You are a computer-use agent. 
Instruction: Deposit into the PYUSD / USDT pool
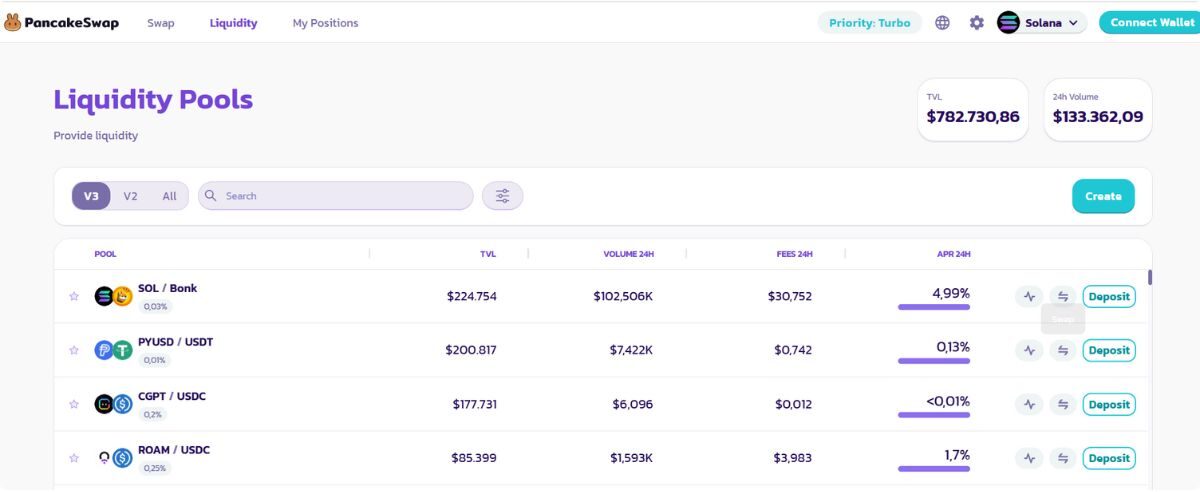tap(1109, 350)
